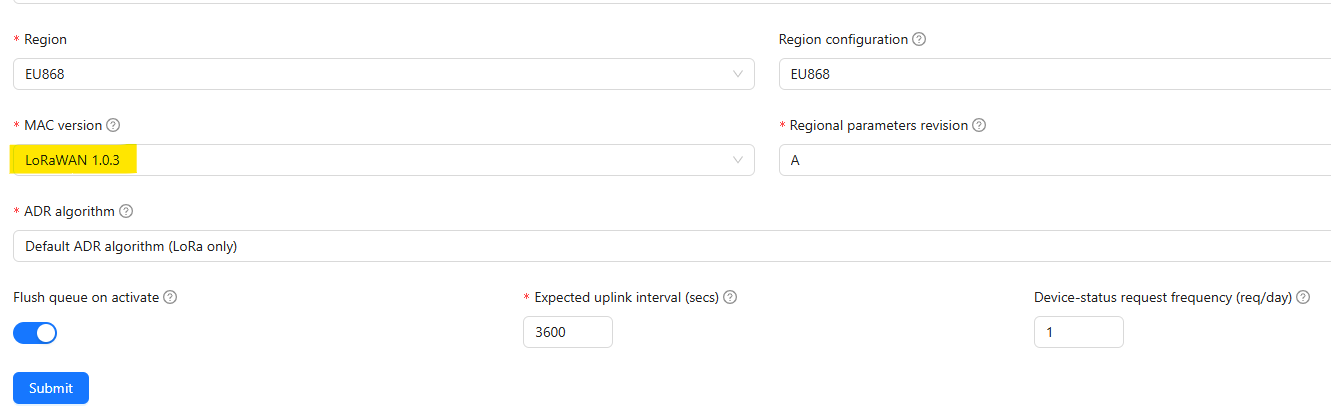Click the Region configuration help icon
Viewport: 1331px width, 417px height.
coord(919,40)
